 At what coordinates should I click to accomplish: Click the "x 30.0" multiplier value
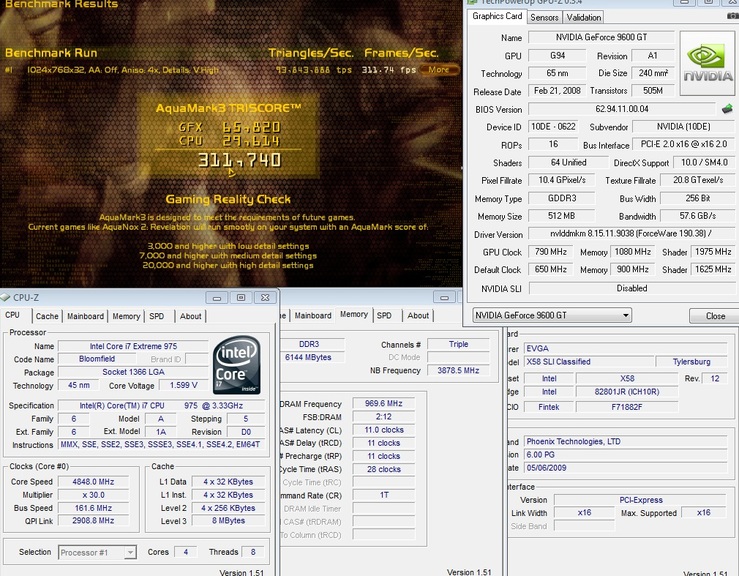coord(93,495)
